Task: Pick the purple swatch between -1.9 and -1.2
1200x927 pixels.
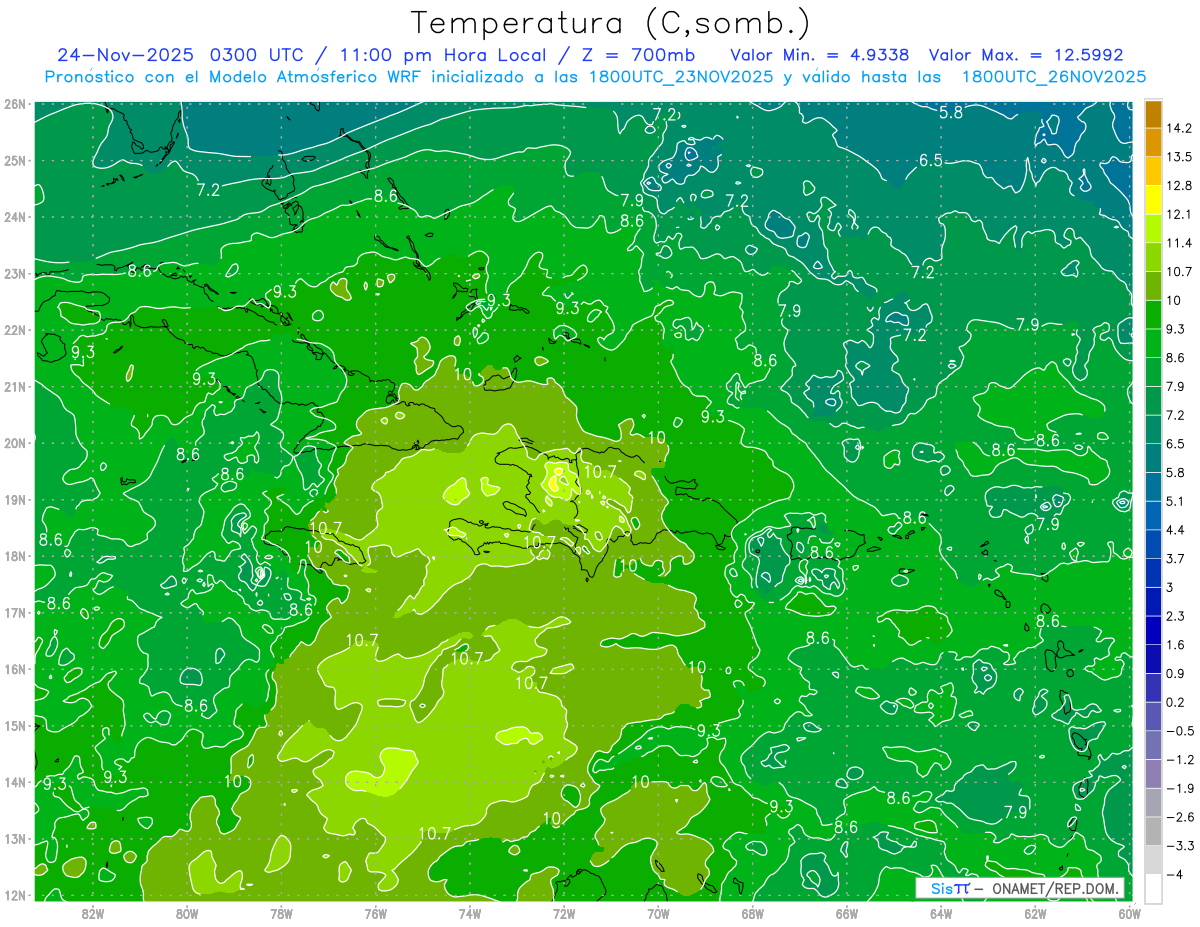Action: 1153,773
